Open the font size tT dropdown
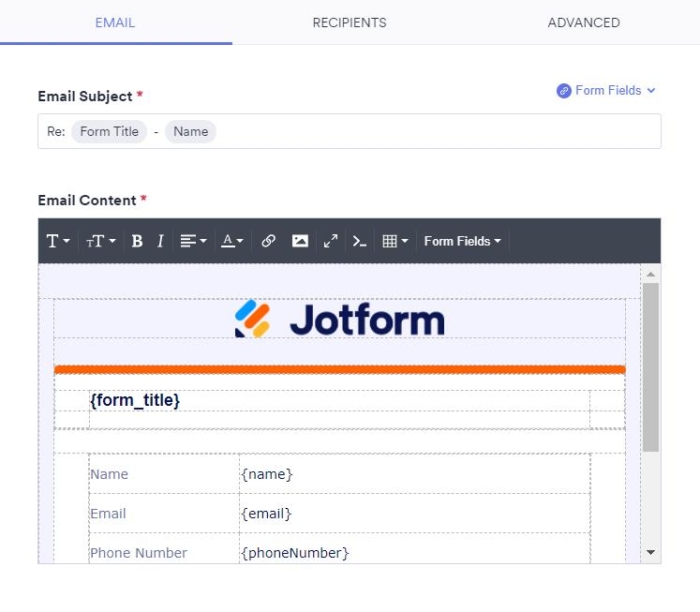The height and width of the screenshot is (612, 700). pos(100,241)
